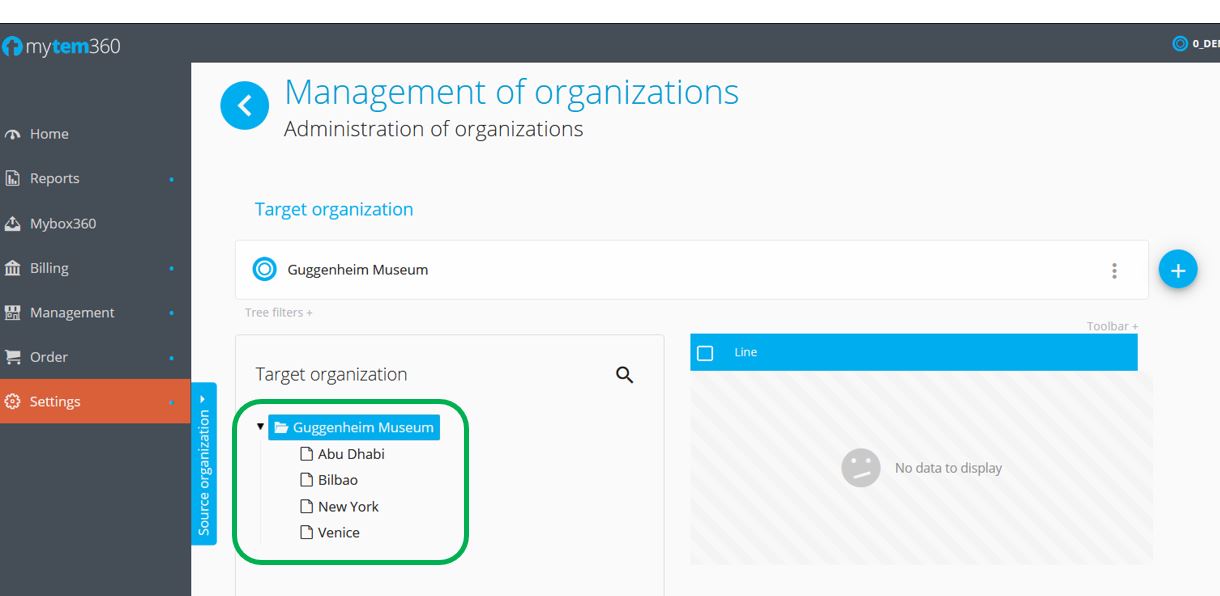Click the Venice file icon
This screenshot has height=596, width=1220.
307,532
